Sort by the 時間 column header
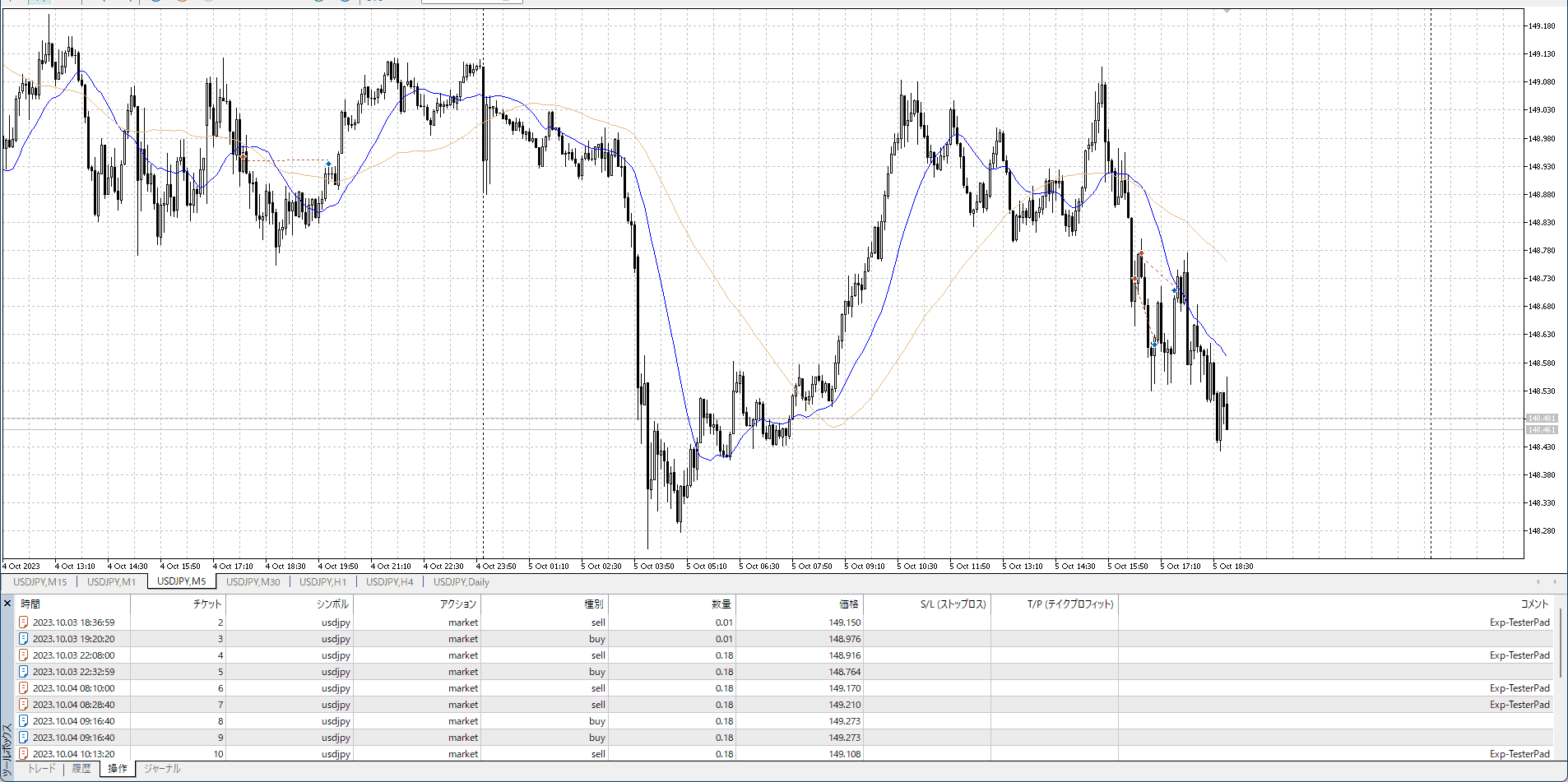1568x782 pixels. click(31, 604)
